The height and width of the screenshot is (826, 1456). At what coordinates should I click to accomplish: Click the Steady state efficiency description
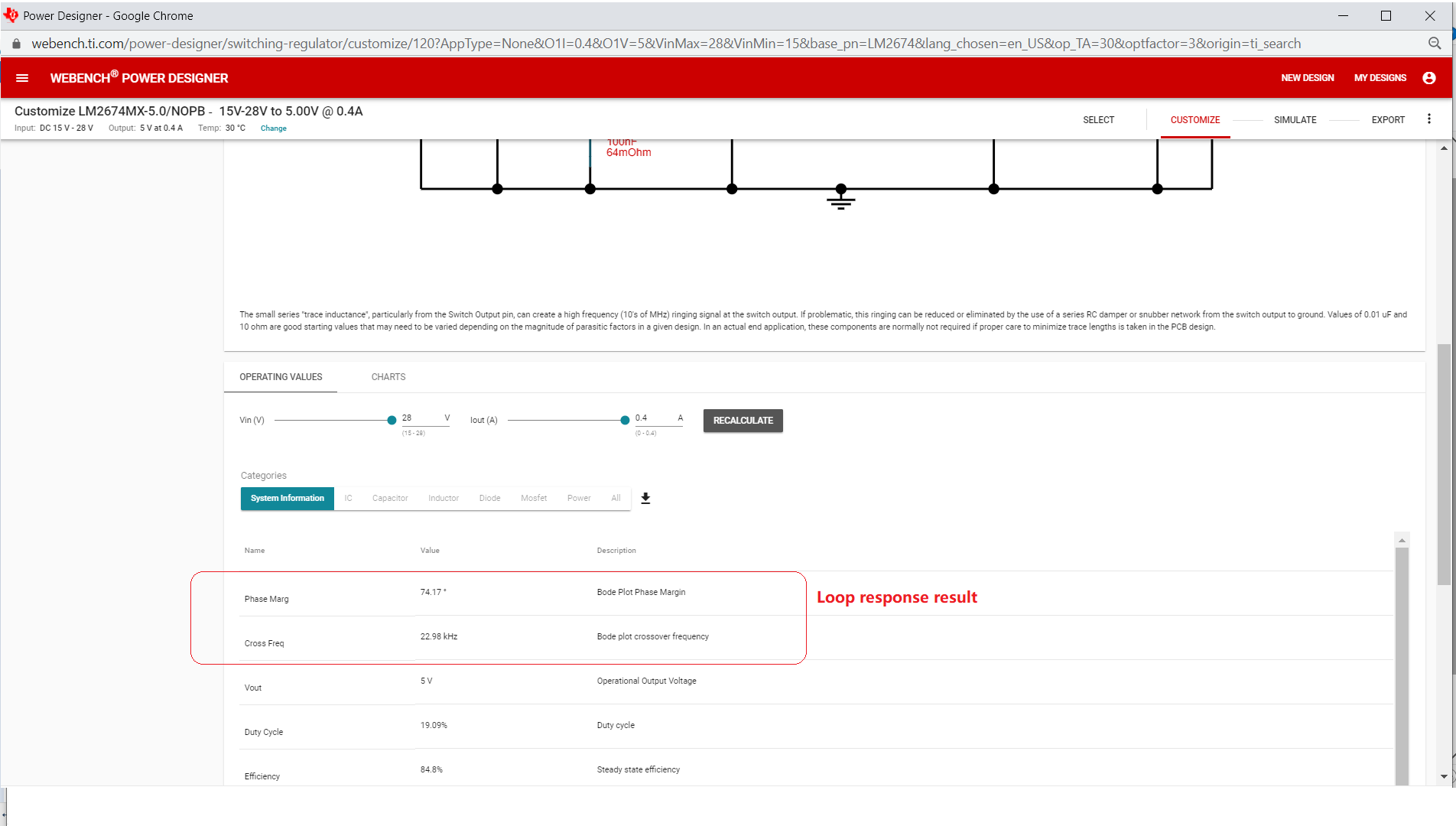pyautogui.click(x=638, y=769)
